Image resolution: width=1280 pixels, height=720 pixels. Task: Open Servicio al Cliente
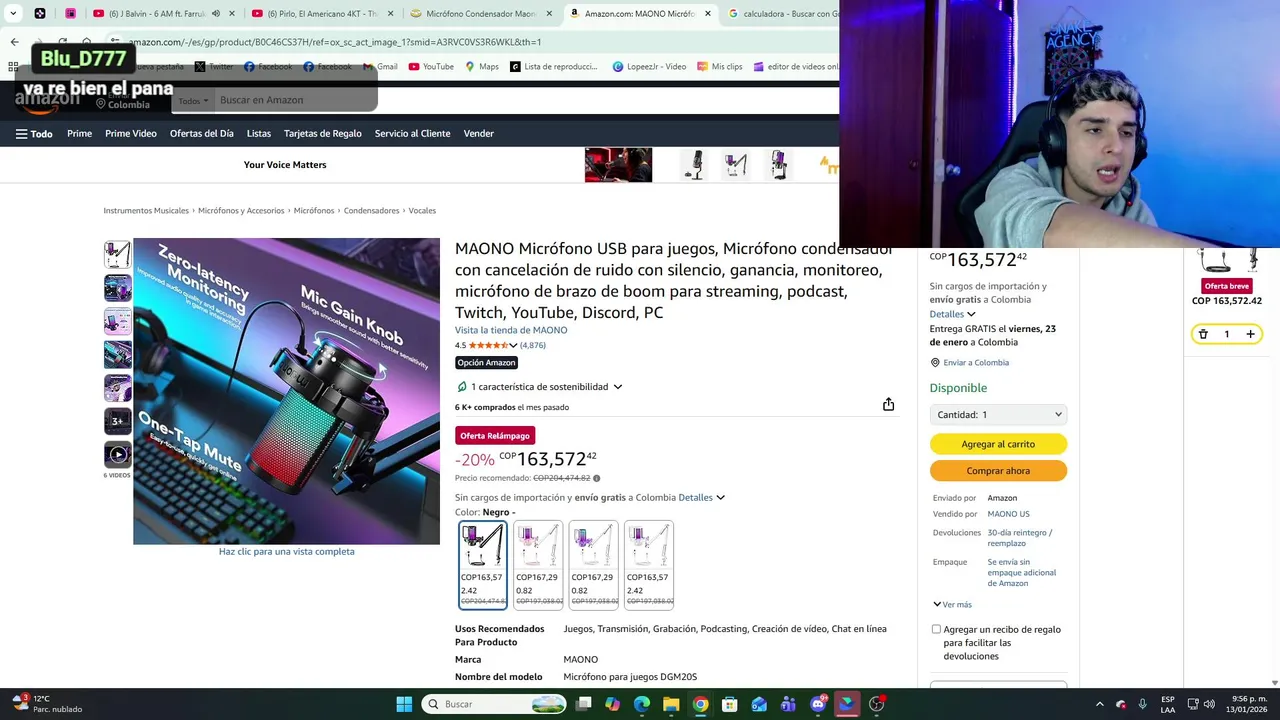coord(413,133)
